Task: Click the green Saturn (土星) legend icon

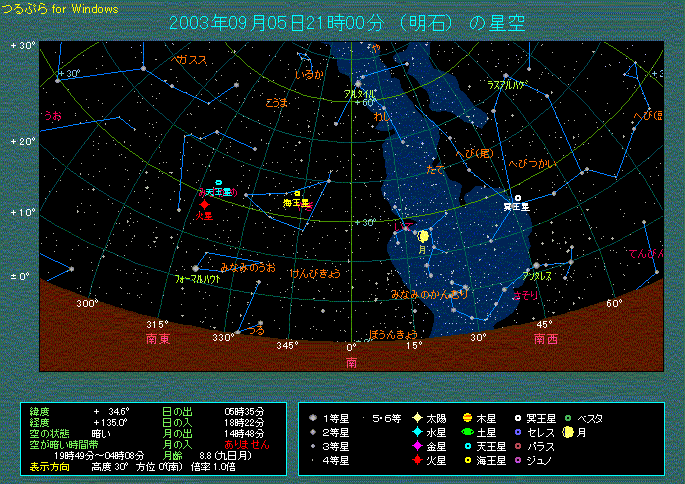Action: [467, 432]
